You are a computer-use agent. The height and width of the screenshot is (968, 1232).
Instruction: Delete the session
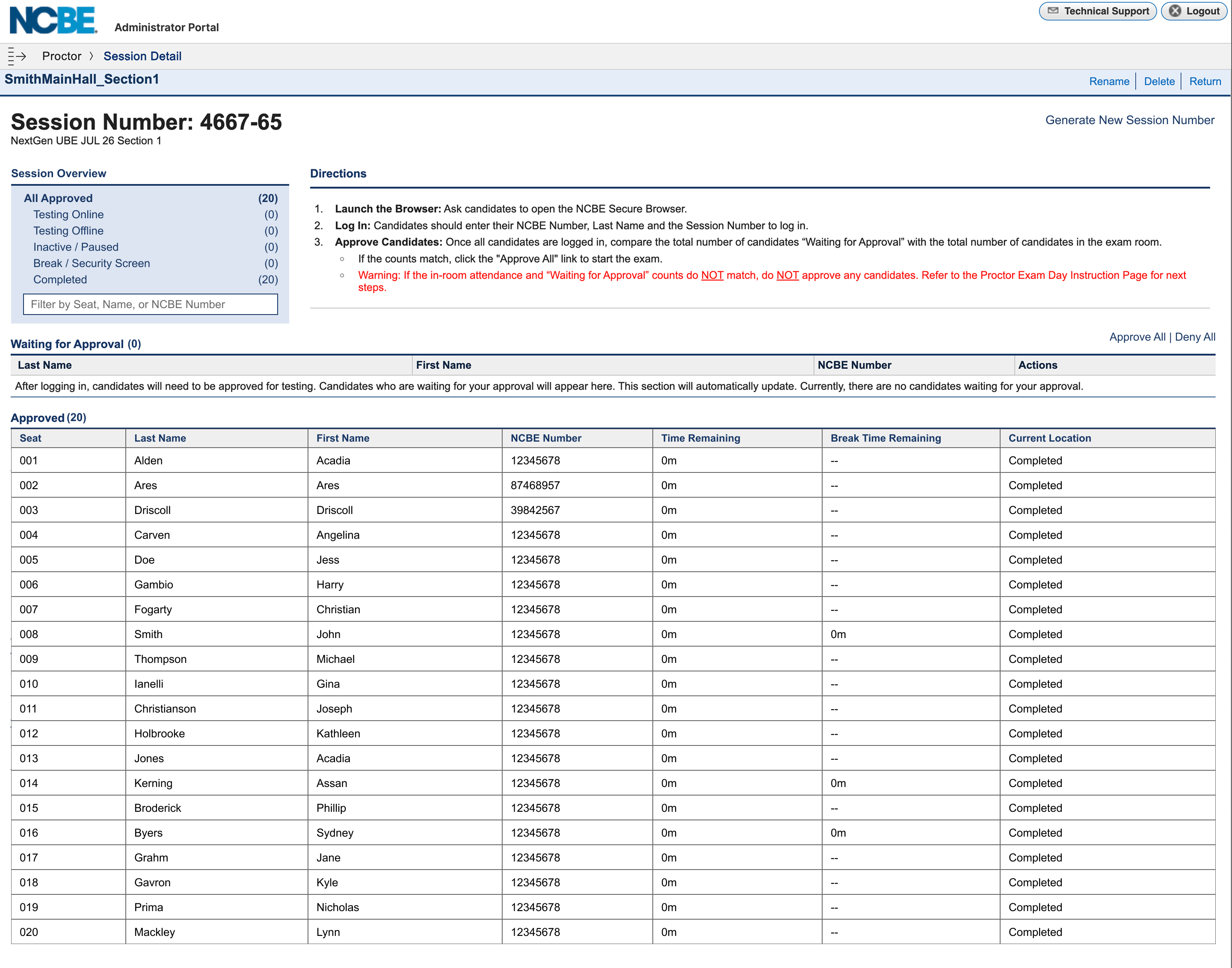1159,81
